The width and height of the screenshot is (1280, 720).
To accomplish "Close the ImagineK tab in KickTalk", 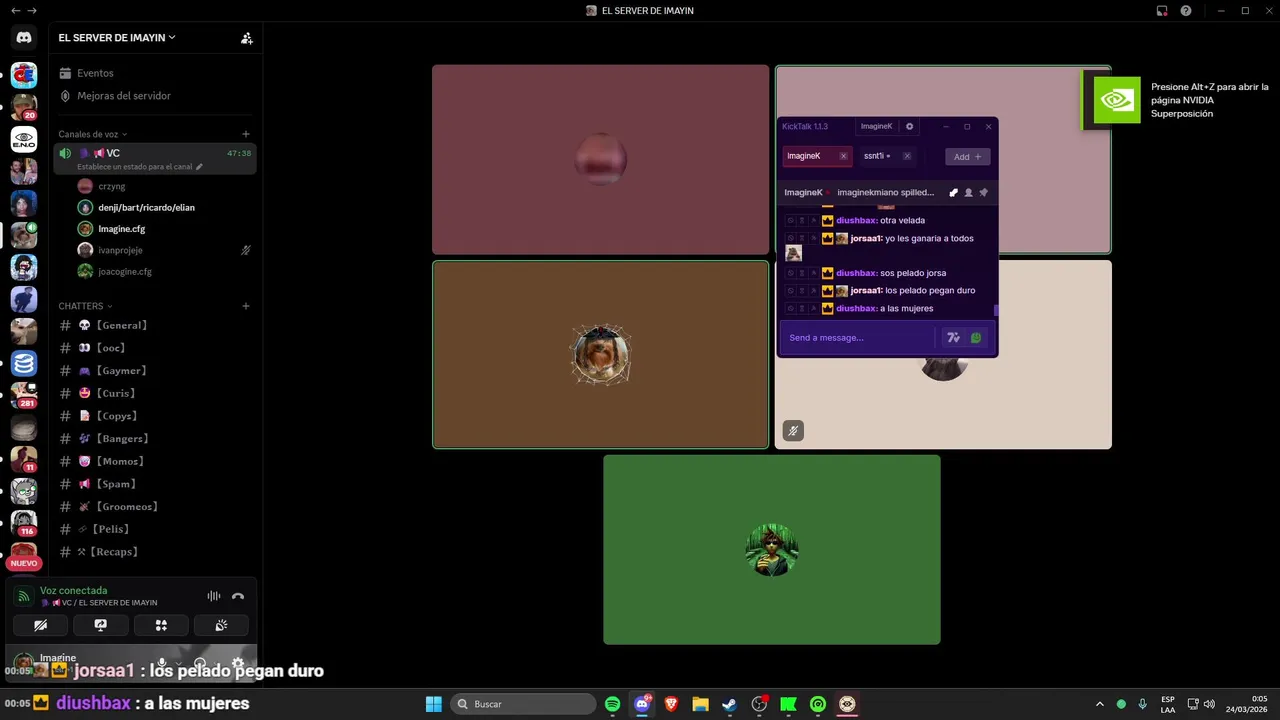I will pos(843,156).
